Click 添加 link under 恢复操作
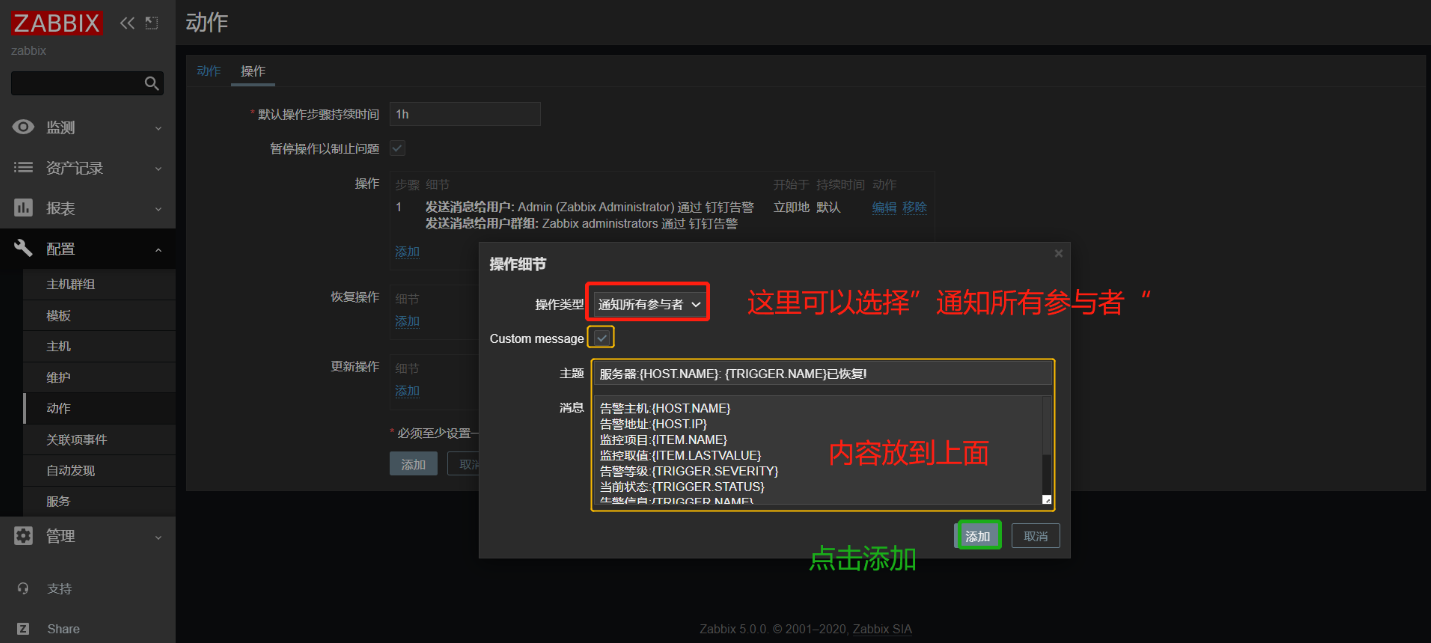1431x643 pixels. pos(407,321)
